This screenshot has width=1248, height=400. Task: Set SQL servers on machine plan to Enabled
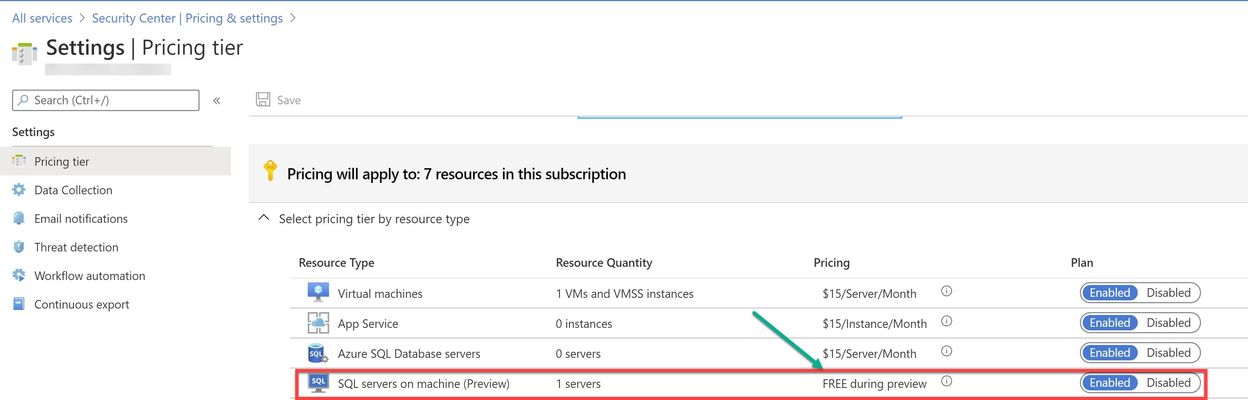(1109, 383)
